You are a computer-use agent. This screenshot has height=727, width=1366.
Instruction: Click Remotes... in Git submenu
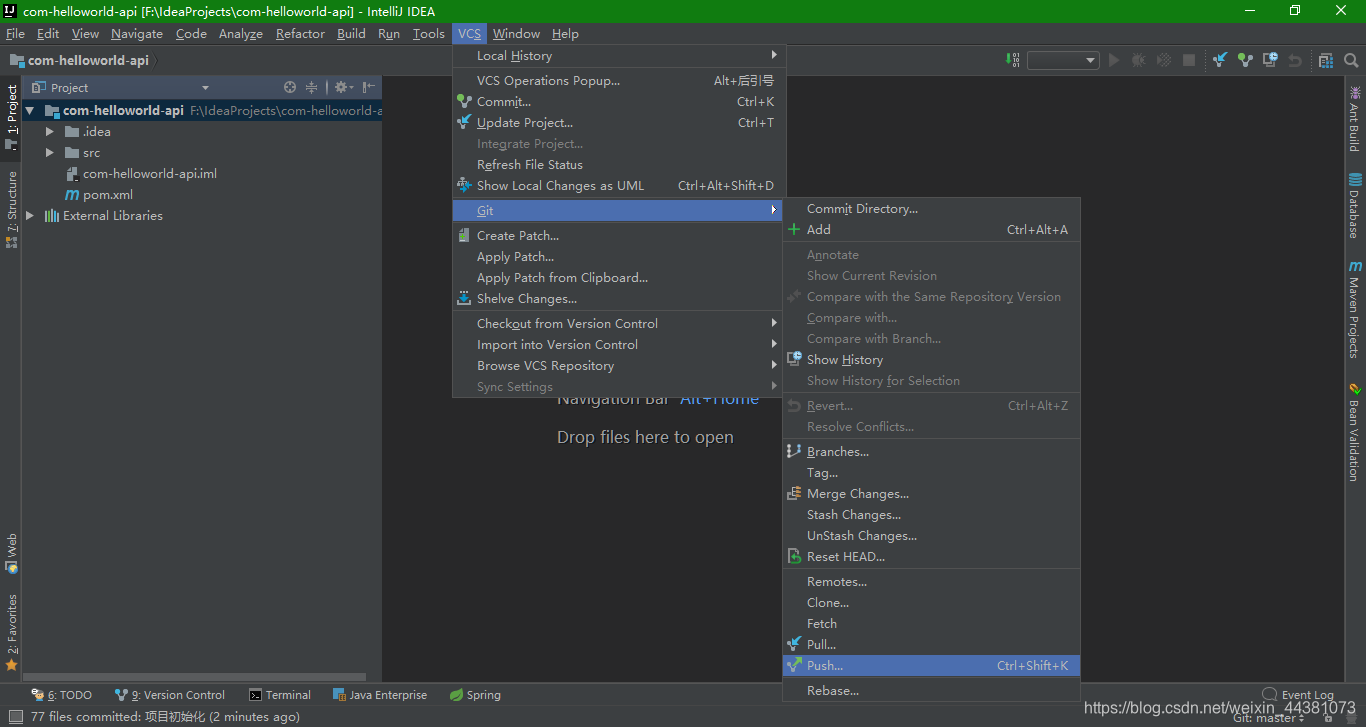click(931, 582)
